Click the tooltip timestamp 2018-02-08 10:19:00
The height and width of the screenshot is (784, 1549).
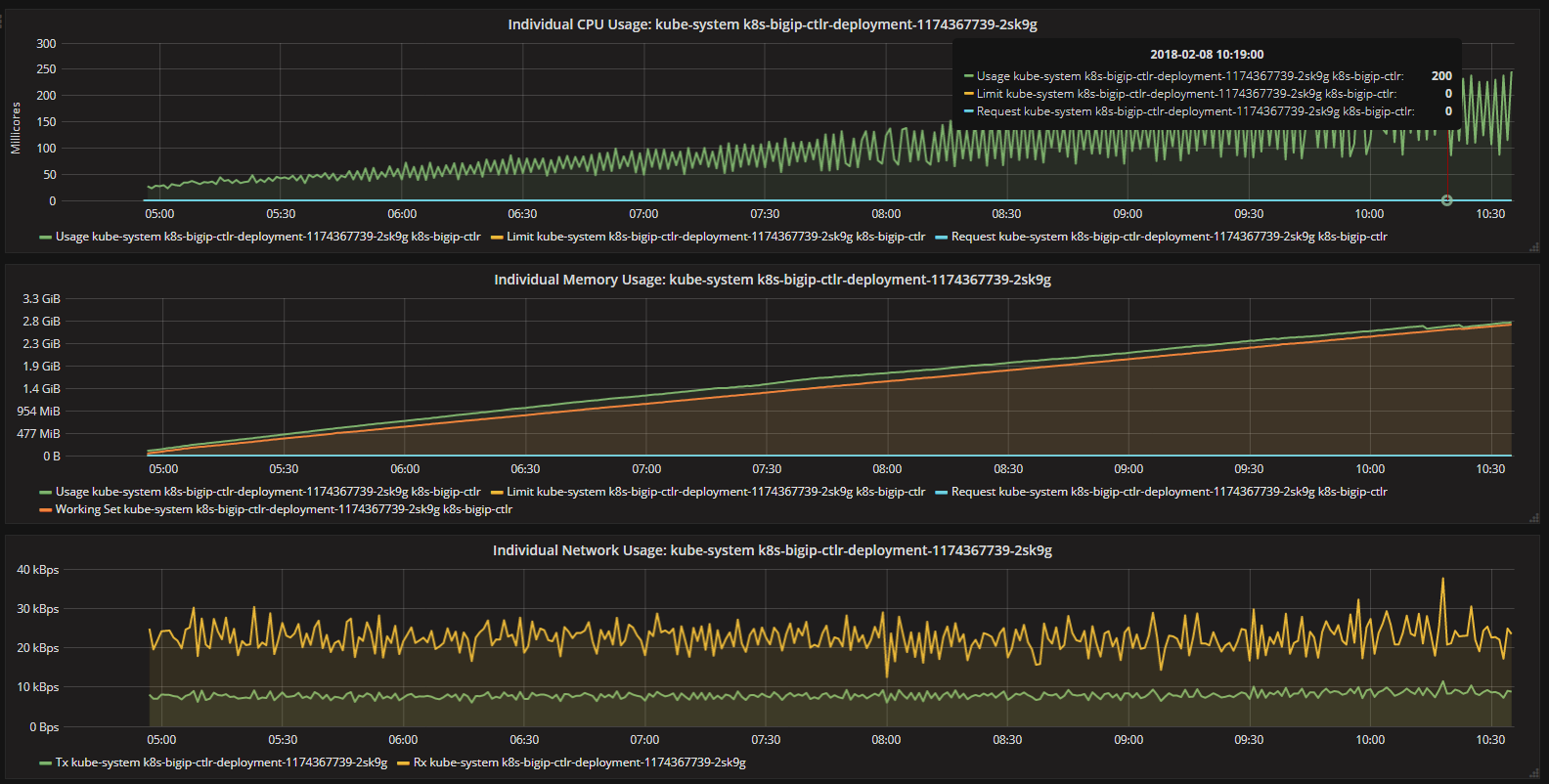click(1207, 55)
